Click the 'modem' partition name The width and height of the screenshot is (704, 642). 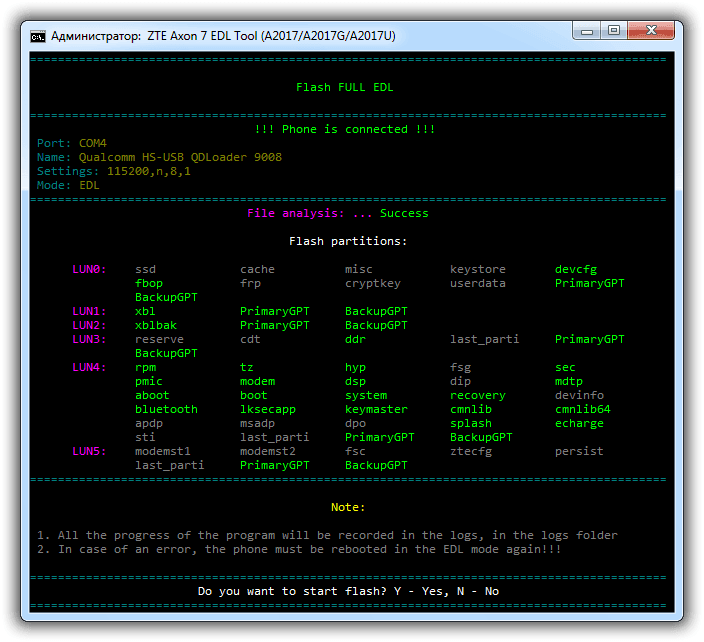click(x=257, y=382)
